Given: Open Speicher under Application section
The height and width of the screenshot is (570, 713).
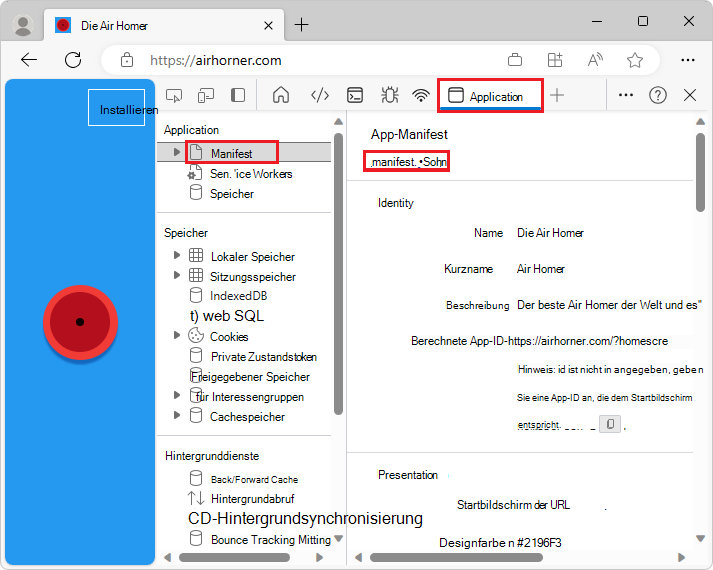Looking at the screenshot, I should (x=221, y=194).
